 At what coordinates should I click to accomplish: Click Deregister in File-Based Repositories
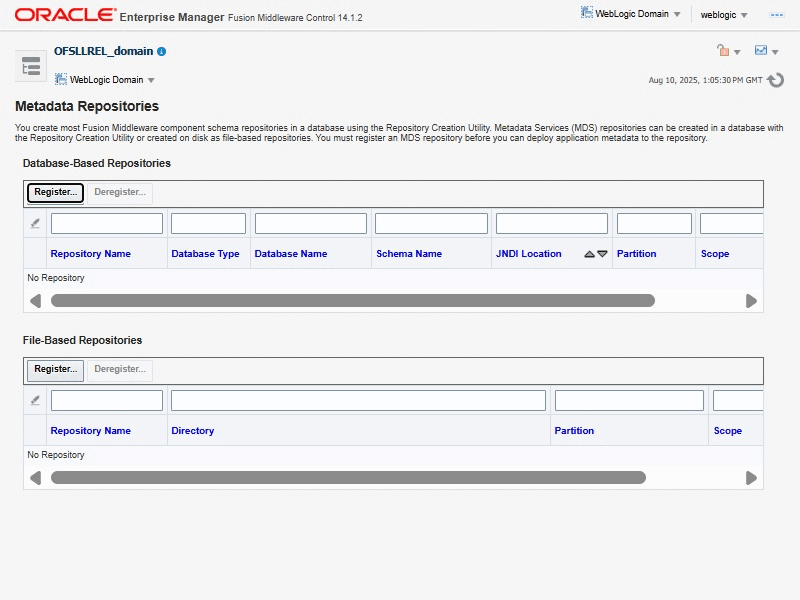coord(120,369)
